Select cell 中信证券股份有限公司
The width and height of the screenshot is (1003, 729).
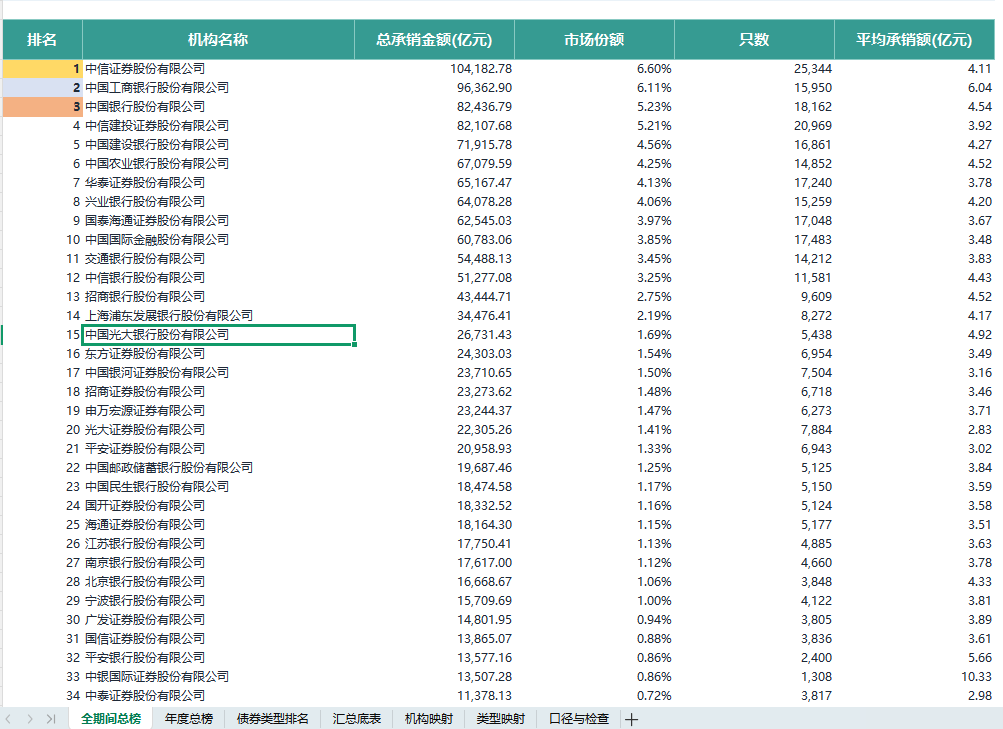tap(218, 68)
